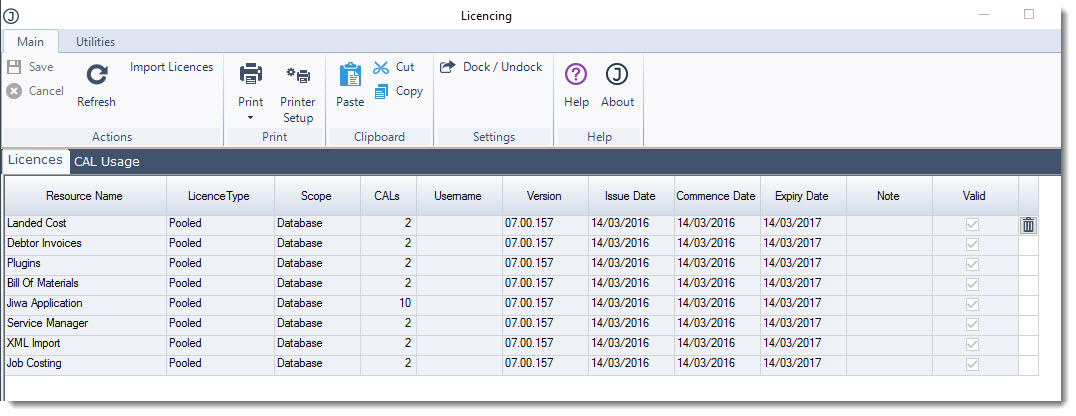Click Note cell in Debtor Invoices row

[x=889, y=244]
